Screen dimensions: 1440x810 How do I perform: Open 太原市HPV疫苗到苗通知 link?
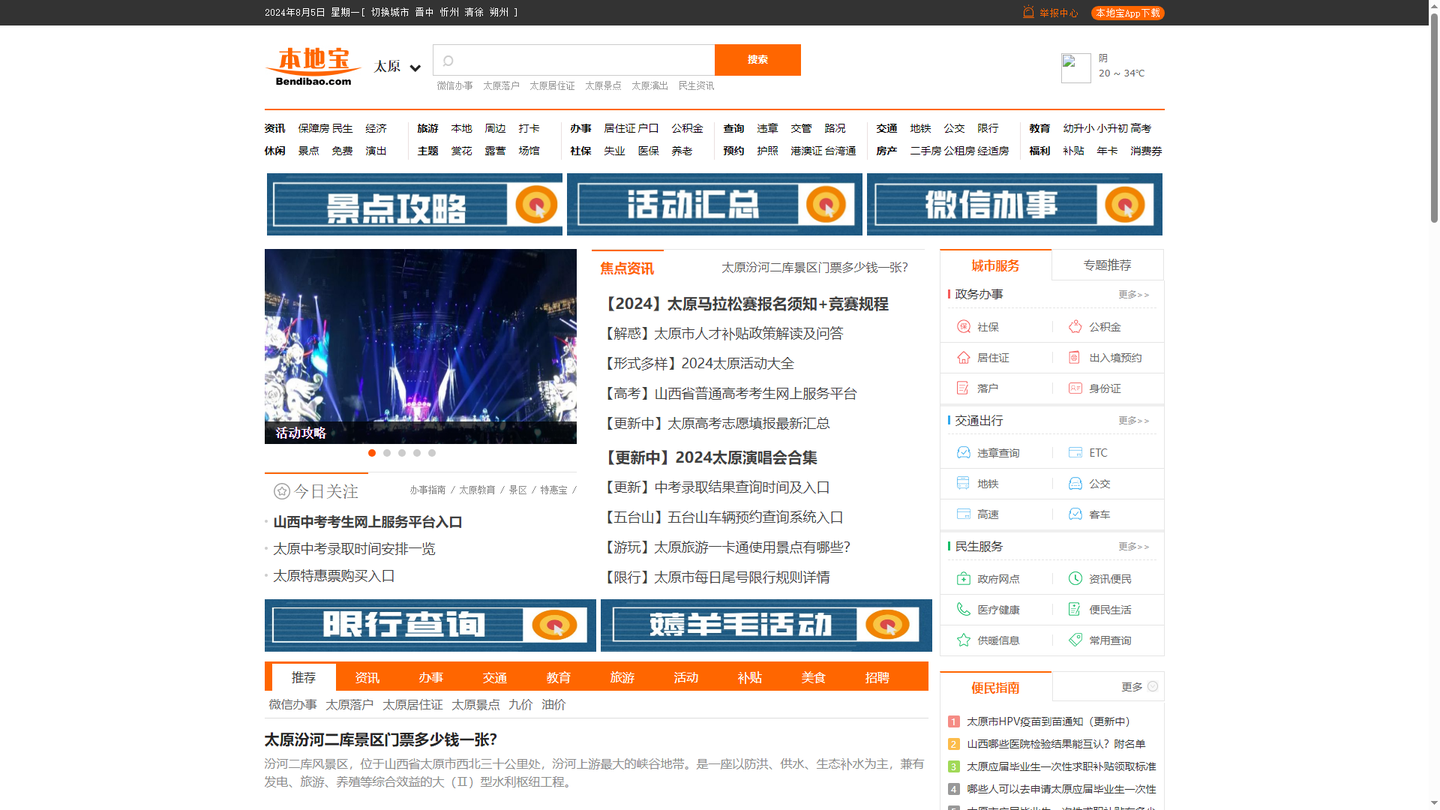click(x=1048, y=721)
